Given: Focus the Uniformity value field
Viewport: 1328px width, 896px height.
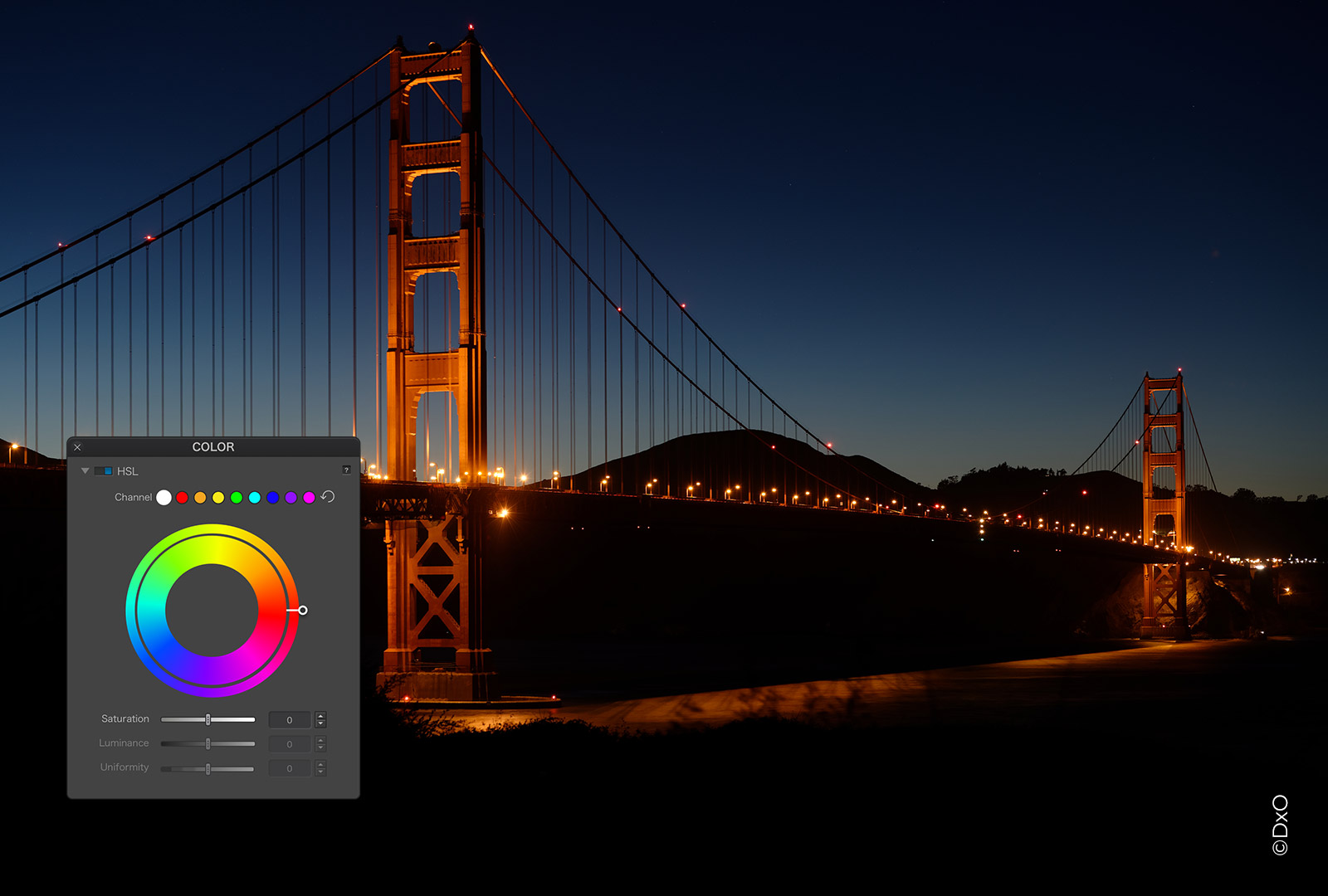Looking at the screenshot, I should pos(290,768).
